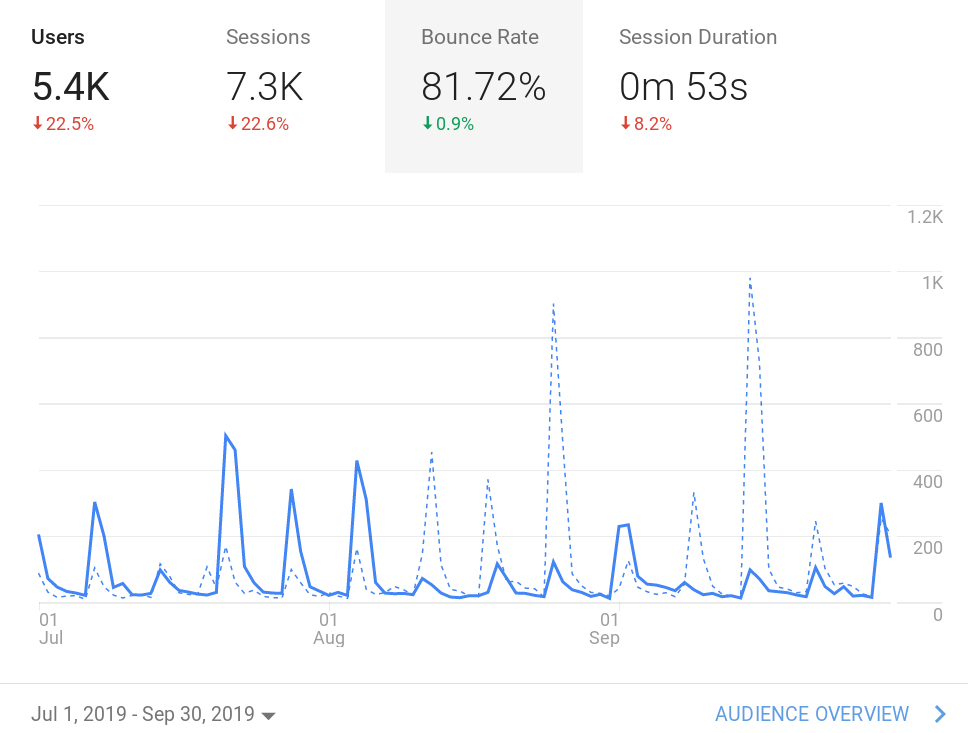Select the Sessions metric tab

(x=290, y=86)
